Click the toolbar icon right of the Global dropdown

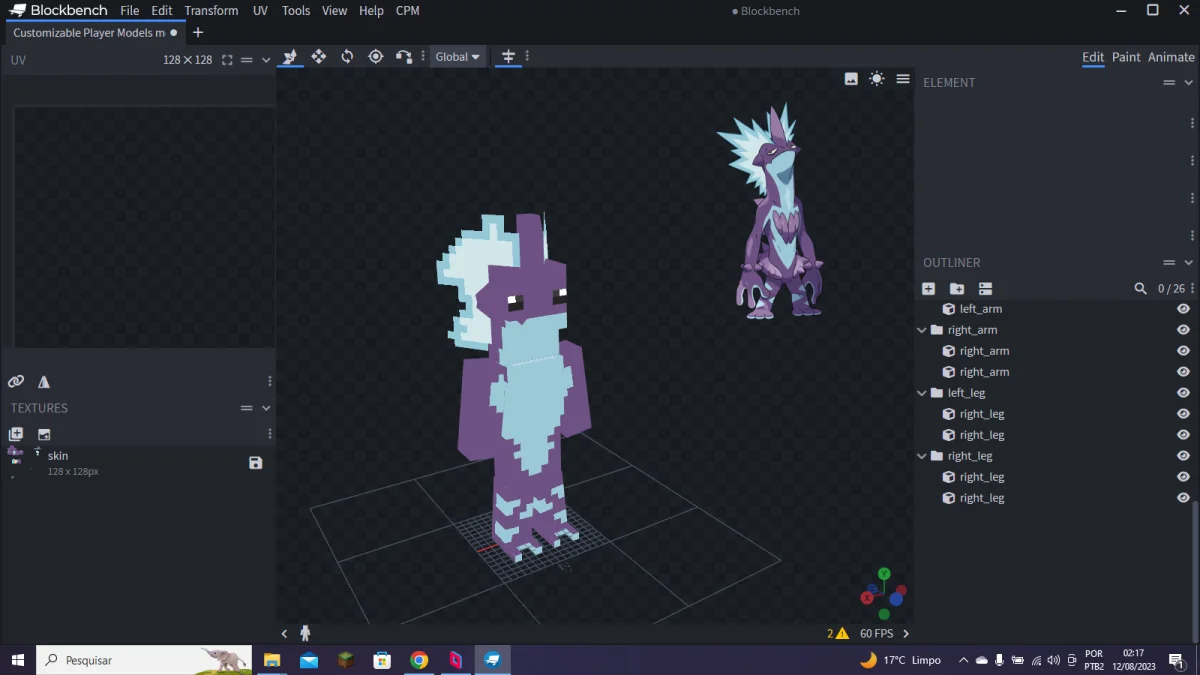click(x=508, y=57)
